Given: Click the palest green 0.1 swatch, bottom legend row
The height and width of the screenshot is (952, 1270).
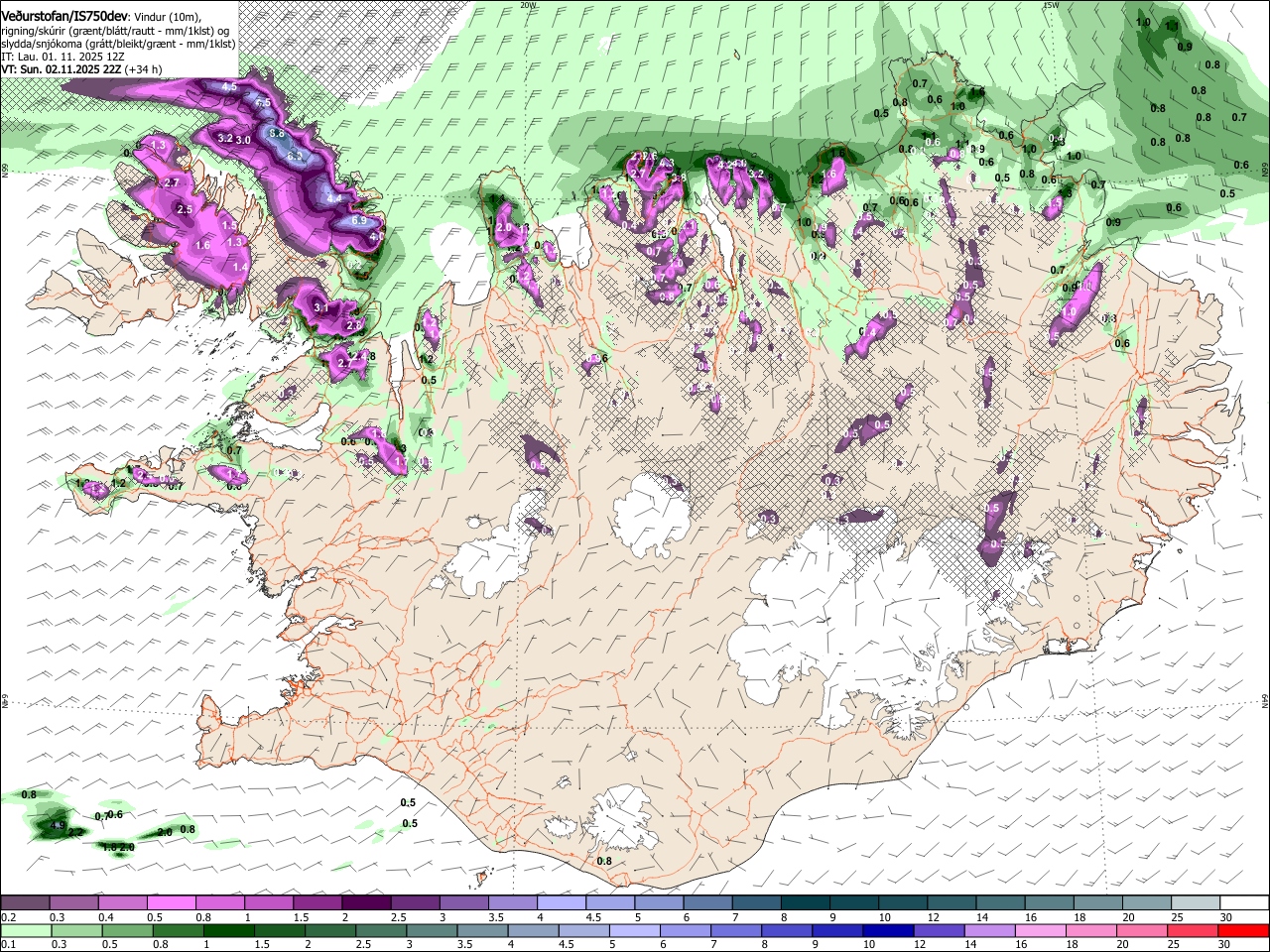Looking at the screenshot, I should (26, 930).
